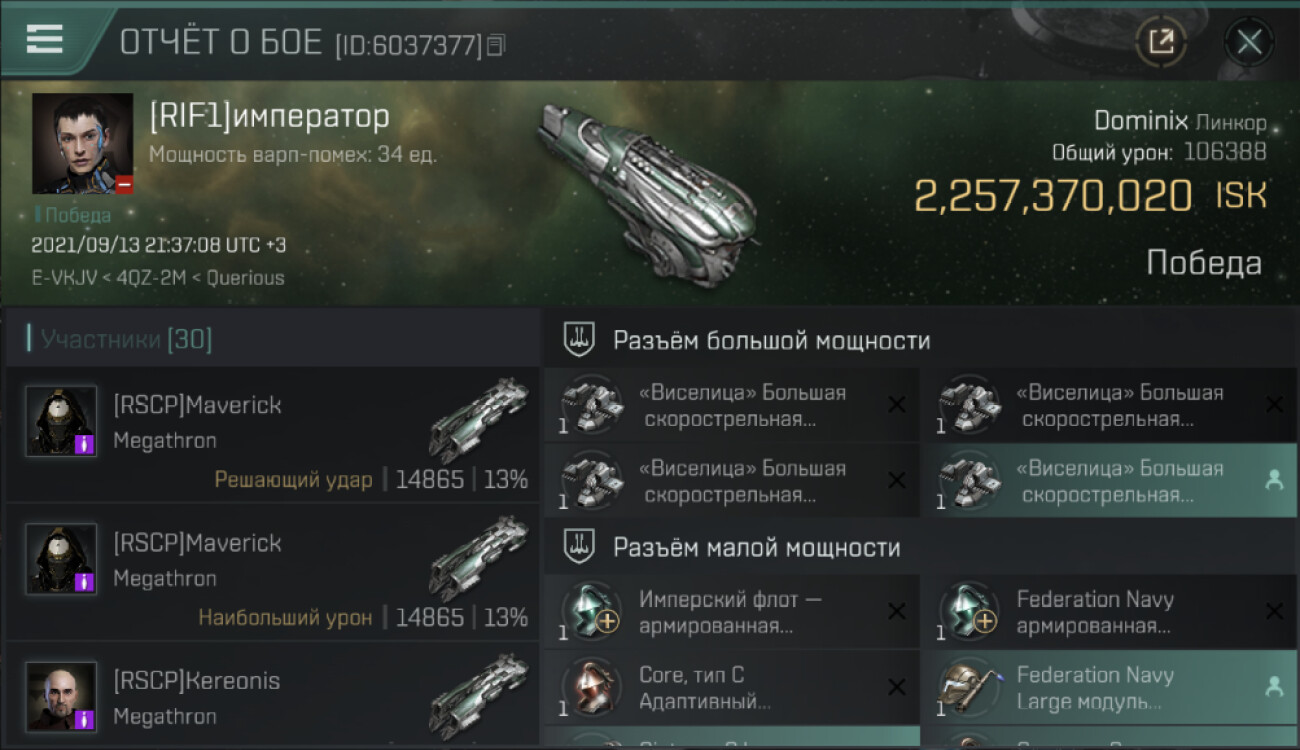
Task: Click the E-VKJV system location link
Action: pyautogui.click(x=63, y=278)
